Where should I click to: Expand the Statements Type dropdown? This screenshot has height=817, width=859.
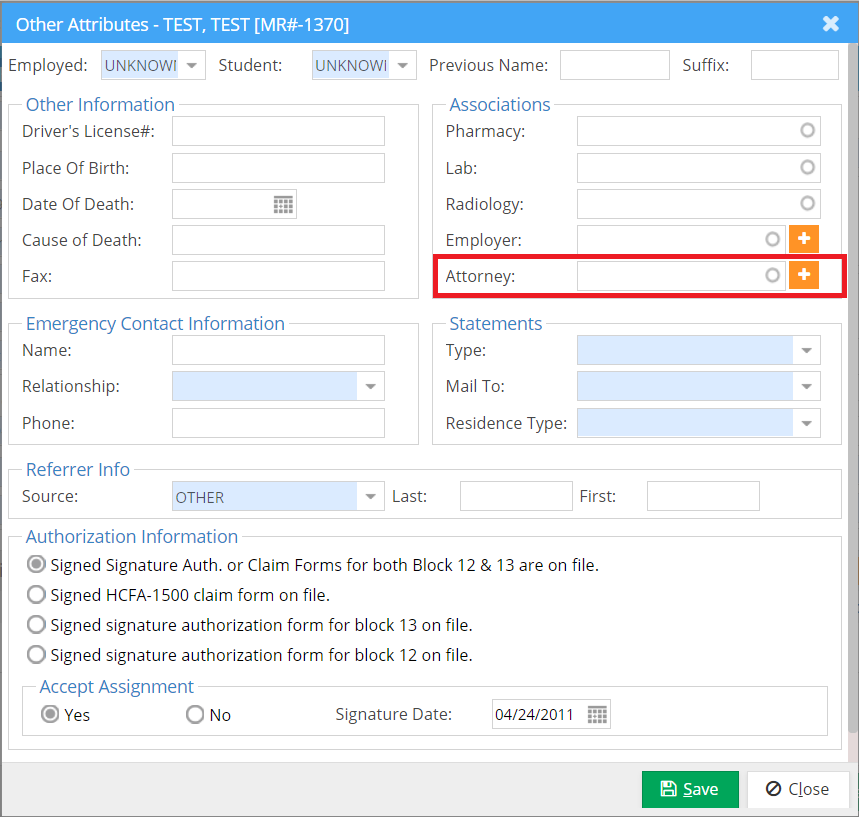[806, 350]
